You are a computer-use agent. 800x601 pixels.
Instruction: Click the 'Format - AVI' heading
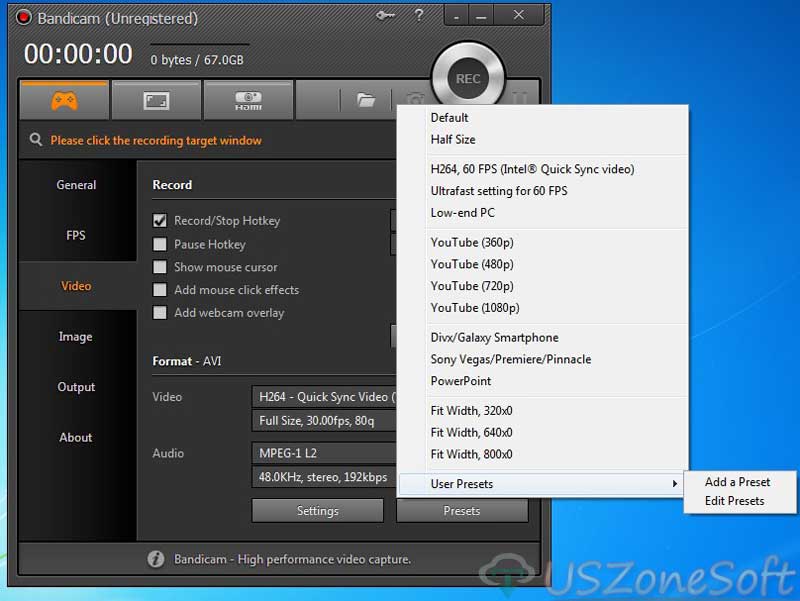pos(187,361)
